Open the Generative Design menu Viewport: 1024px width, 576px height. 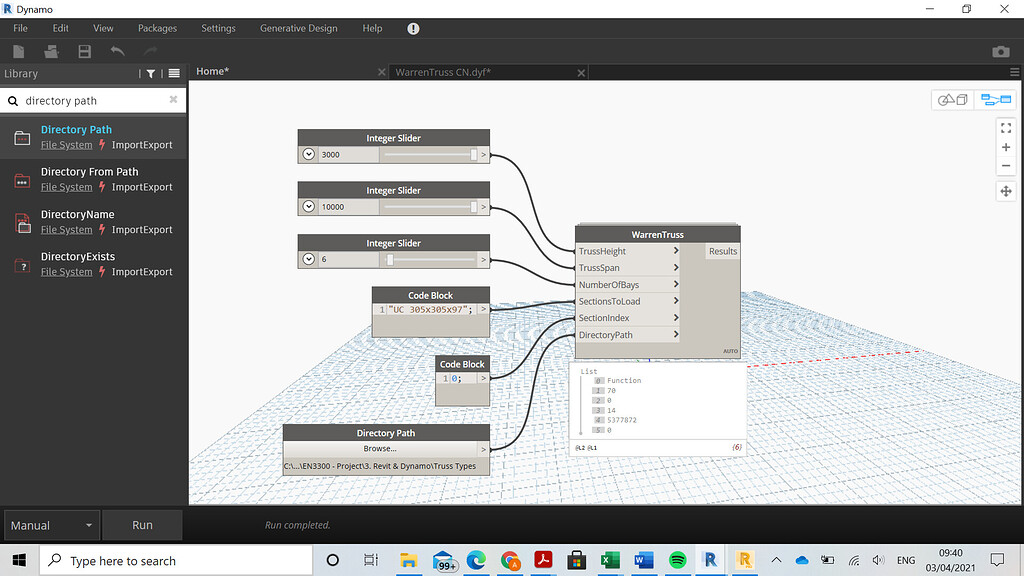point(298,28)
